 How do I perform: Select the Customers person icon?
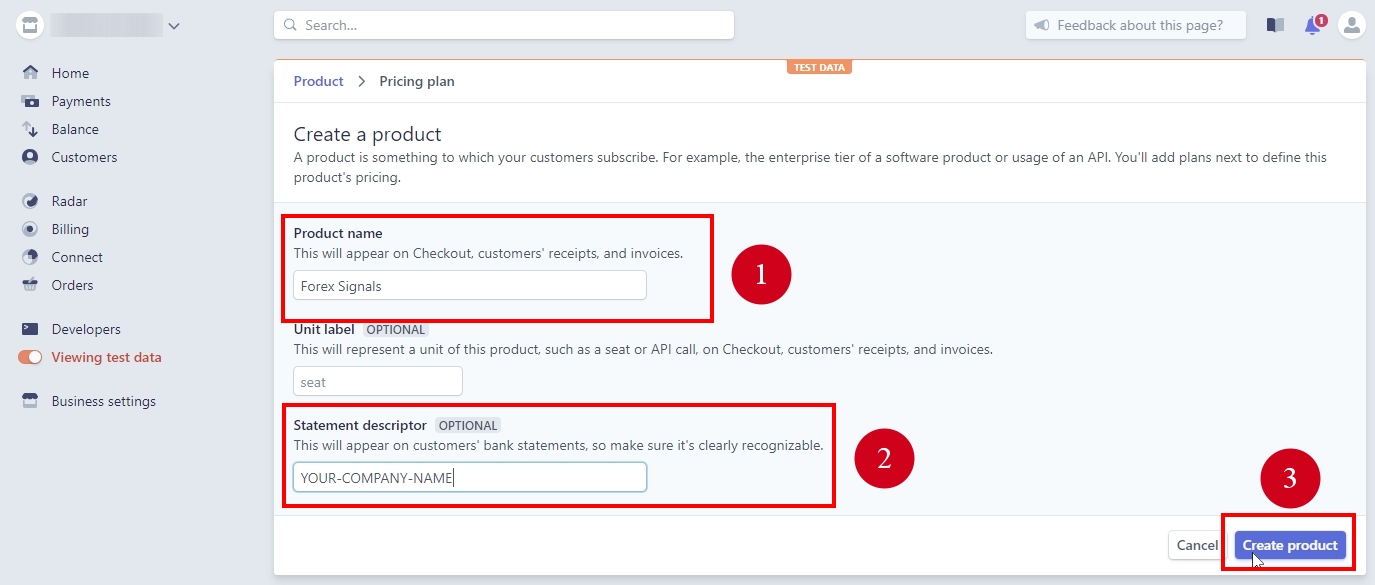coord(30,157)
